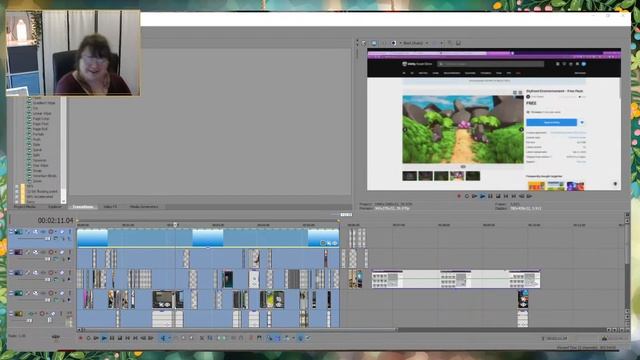640x360 pixels.
Task: Pause from the video preview transport
Action: (490, 196)
